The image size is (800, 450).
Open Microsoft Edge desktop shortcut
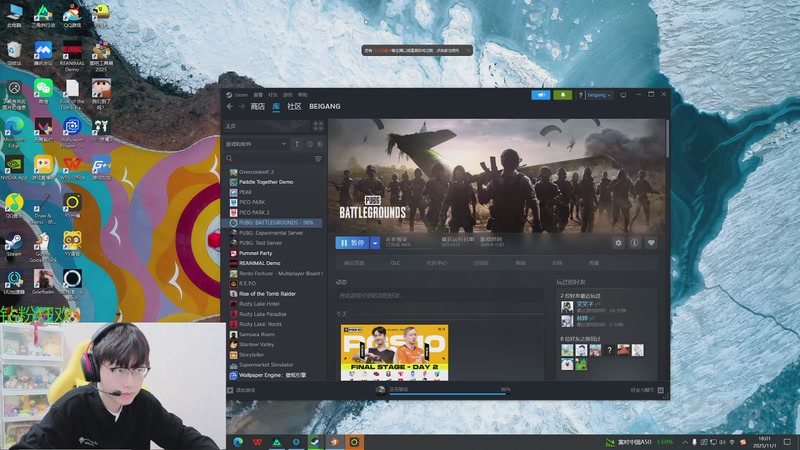pos(14,131)
